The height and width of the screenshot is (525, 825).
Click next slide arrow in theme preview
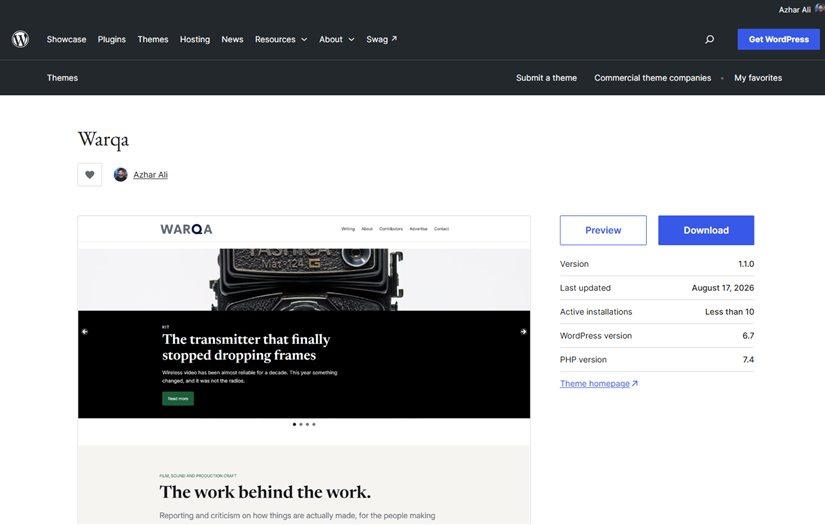[x=523, y=331]
